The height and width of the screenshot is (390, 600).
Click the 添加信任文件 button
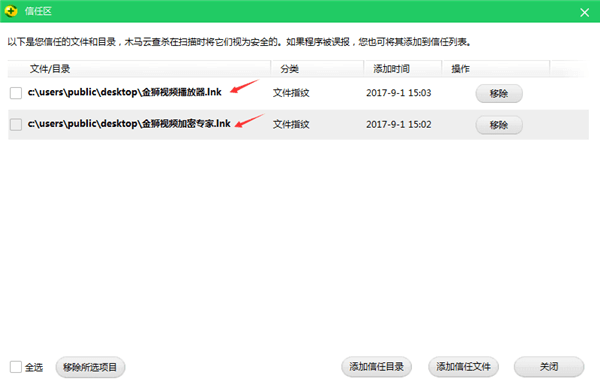tap(463, 367)
